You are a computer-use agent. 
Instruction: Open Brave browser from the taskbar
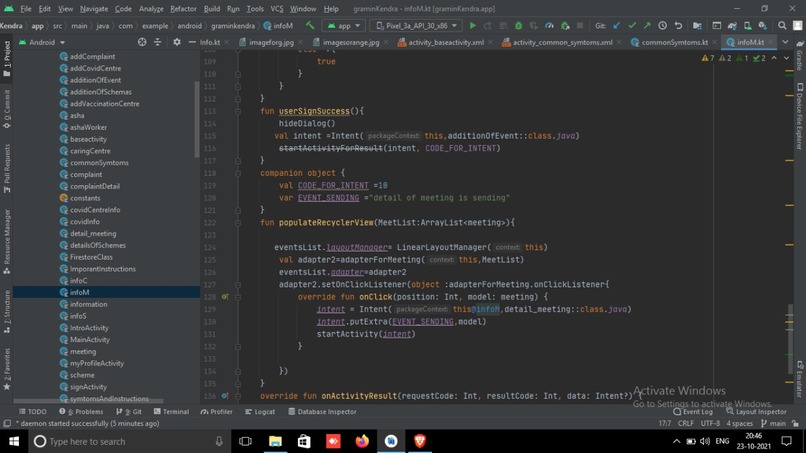click(419, 441)
